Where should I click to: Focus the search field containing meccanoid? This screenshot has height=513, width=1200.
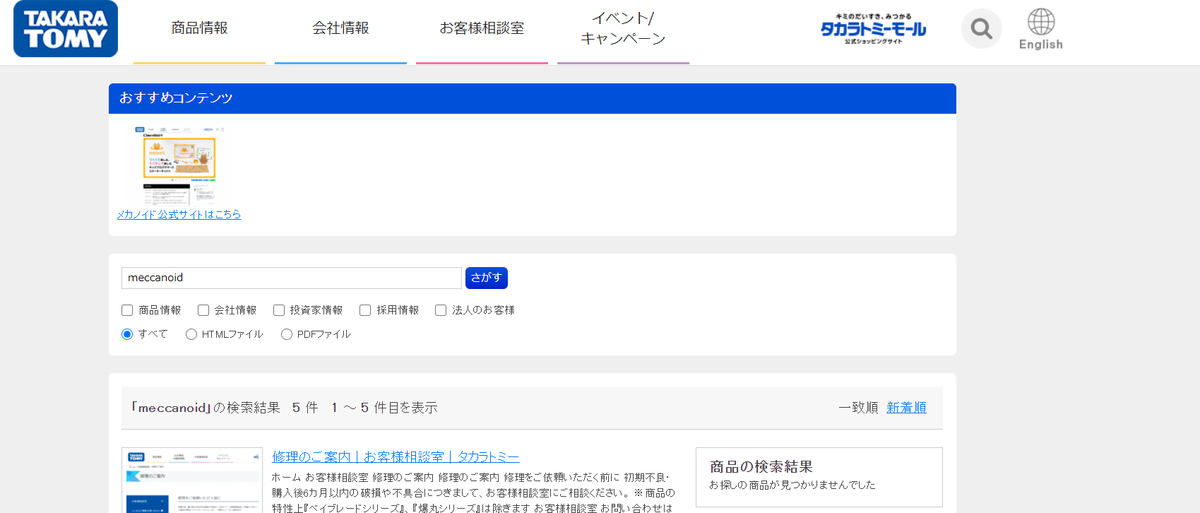coord(291,278)
